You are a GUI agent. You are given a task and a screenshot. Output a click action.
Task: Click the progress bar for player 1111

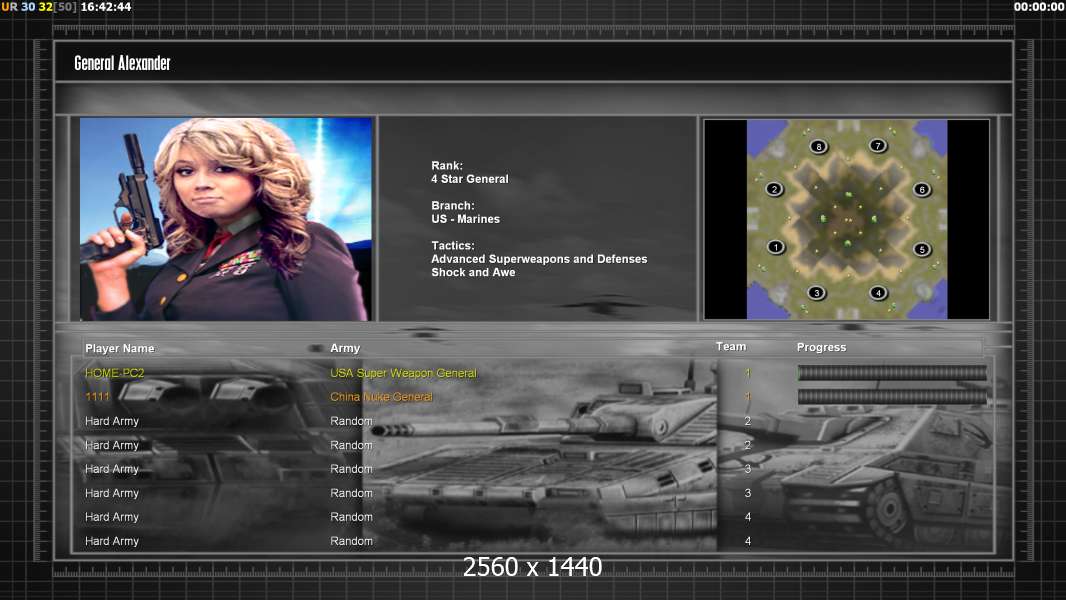click(x=892, y=397)
